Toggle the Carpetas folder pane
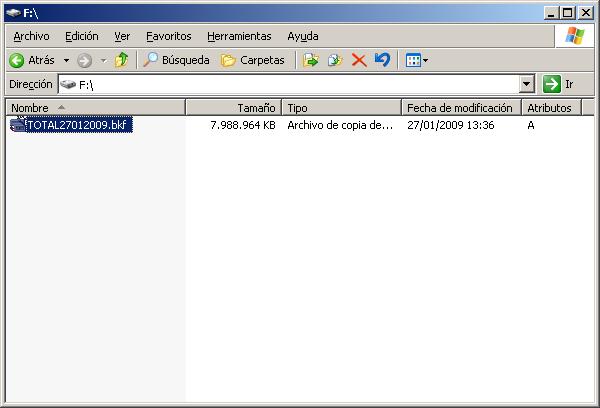 252,60
